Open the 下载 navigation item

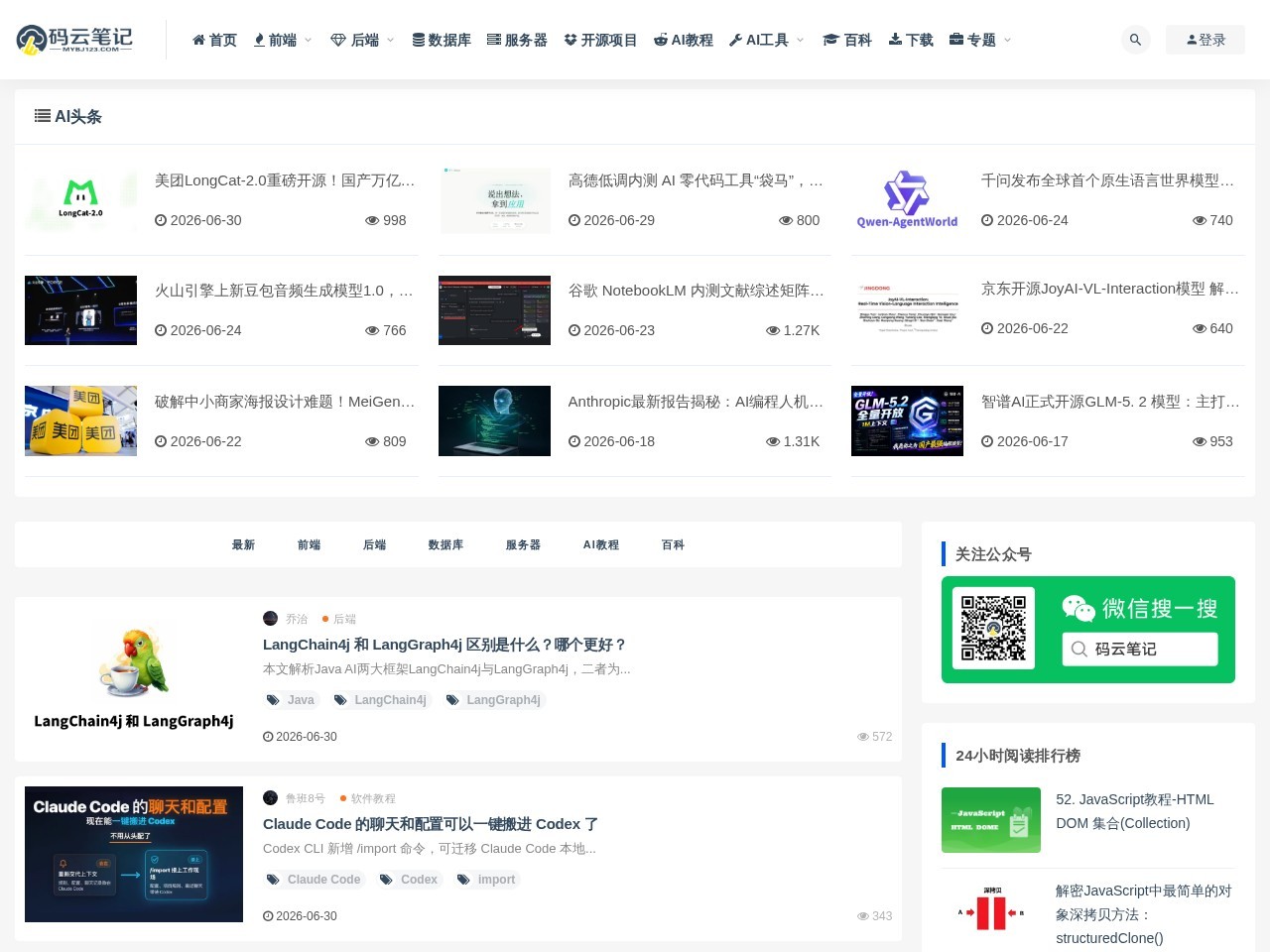pos(911,40)
